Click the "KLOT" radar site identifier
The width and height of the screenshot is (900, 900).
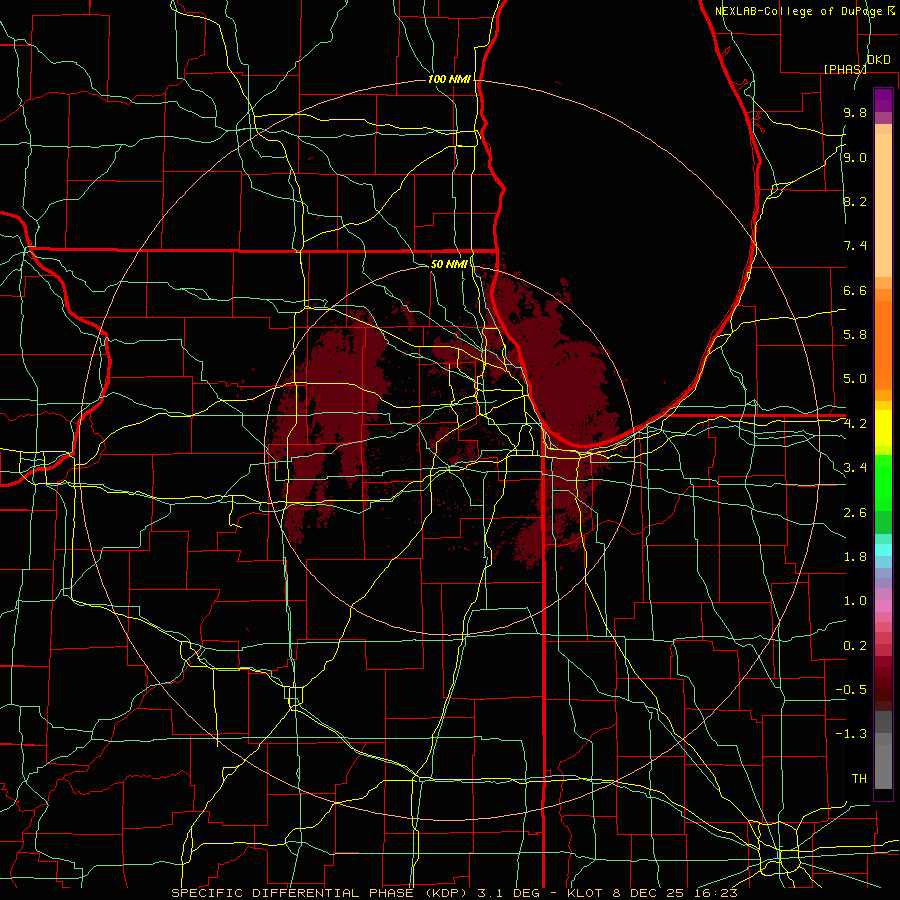(584, 893)
